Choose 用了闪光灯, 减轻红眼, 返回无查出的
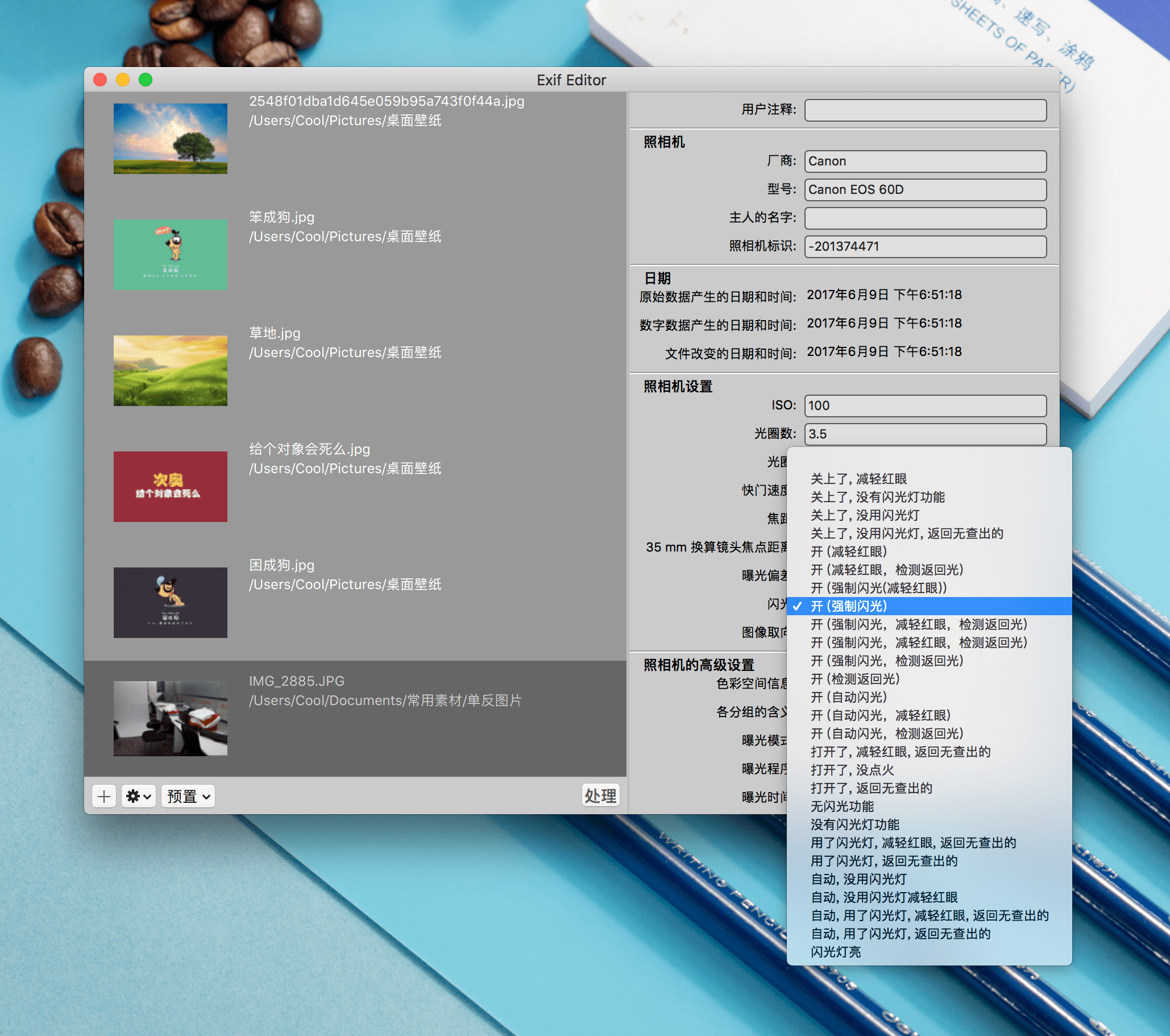The image size is (1170, 1036). pos(929,843)
